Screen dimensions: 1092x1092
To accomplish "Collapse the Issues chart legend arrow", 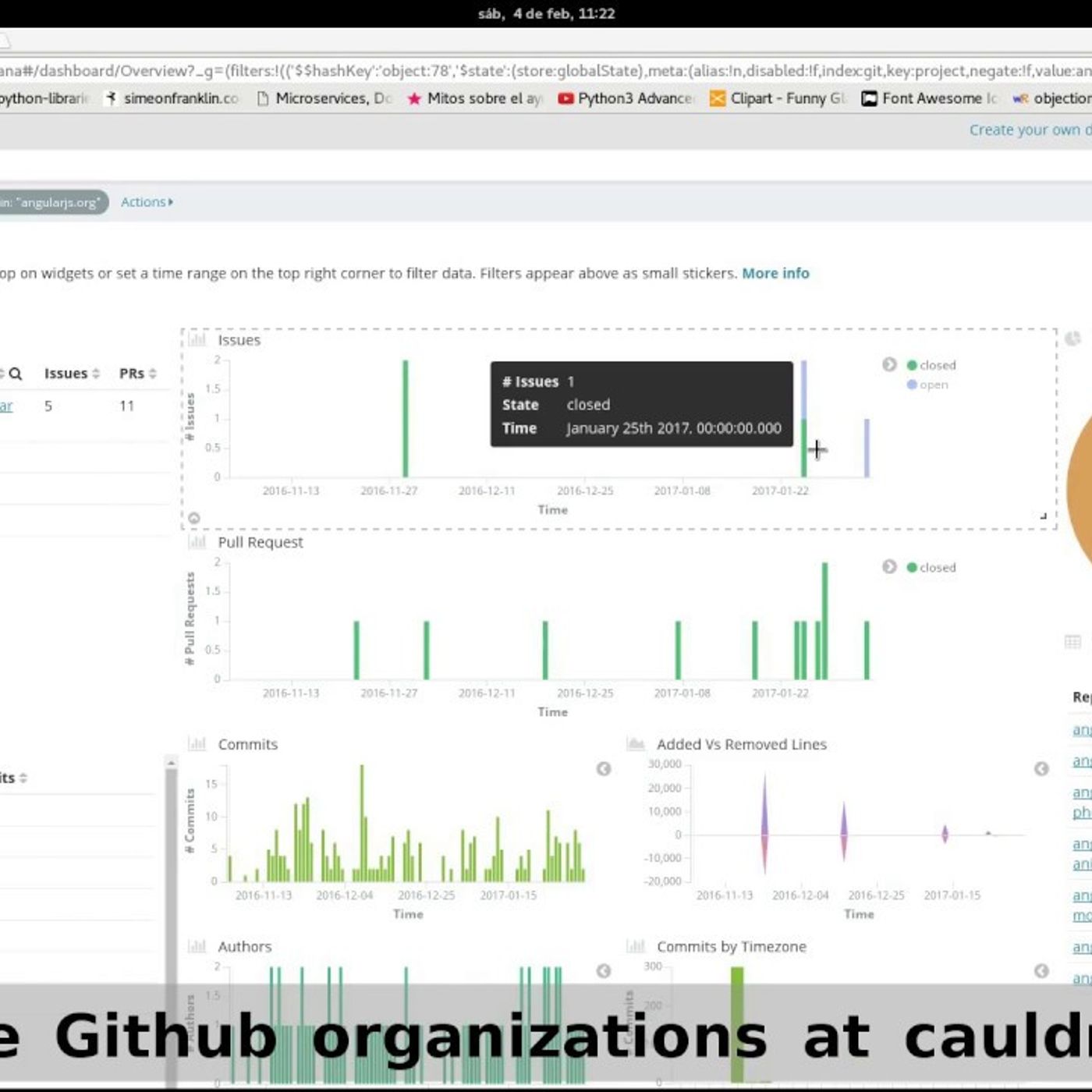I will point(889,364).
